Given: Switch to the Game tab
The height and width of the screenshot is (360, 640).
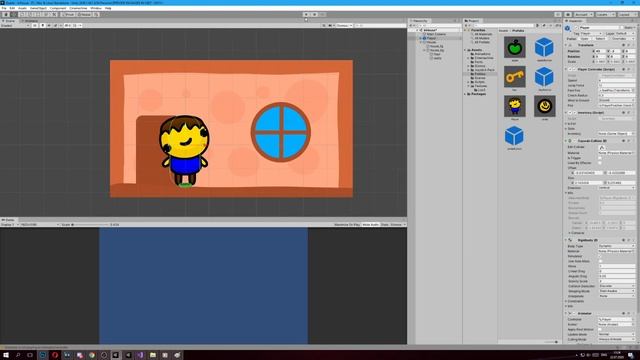Looking at the screenshot, I should coord(9,220).
